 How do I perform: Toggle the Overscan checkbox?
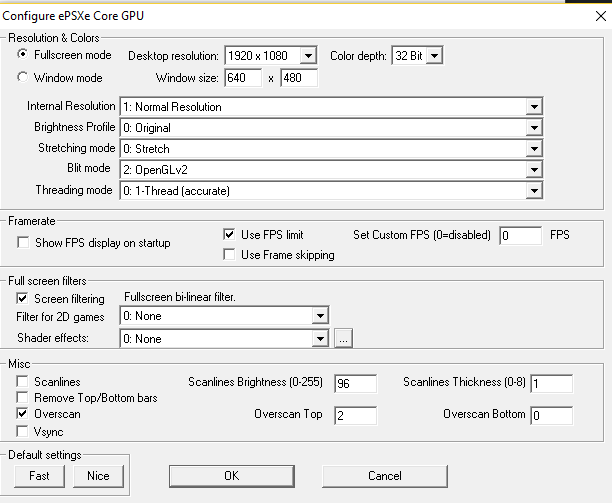coord(22,413)
